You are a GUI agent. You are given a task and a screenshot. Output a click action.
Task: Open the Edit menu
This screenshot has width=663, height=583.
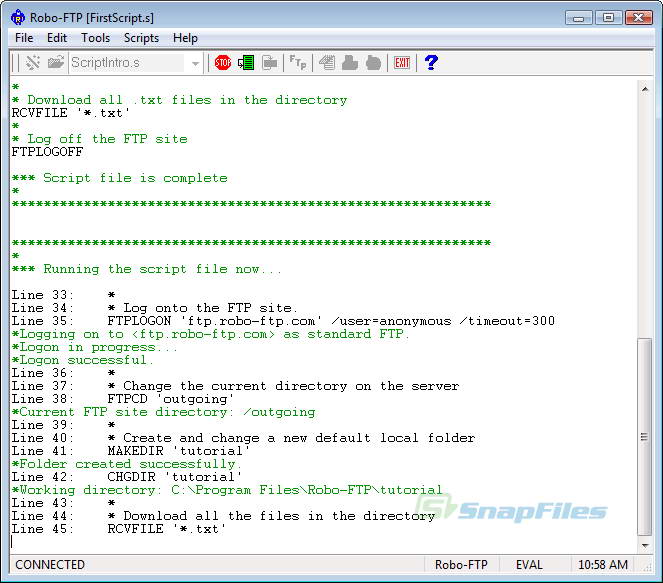coord(57,38)
